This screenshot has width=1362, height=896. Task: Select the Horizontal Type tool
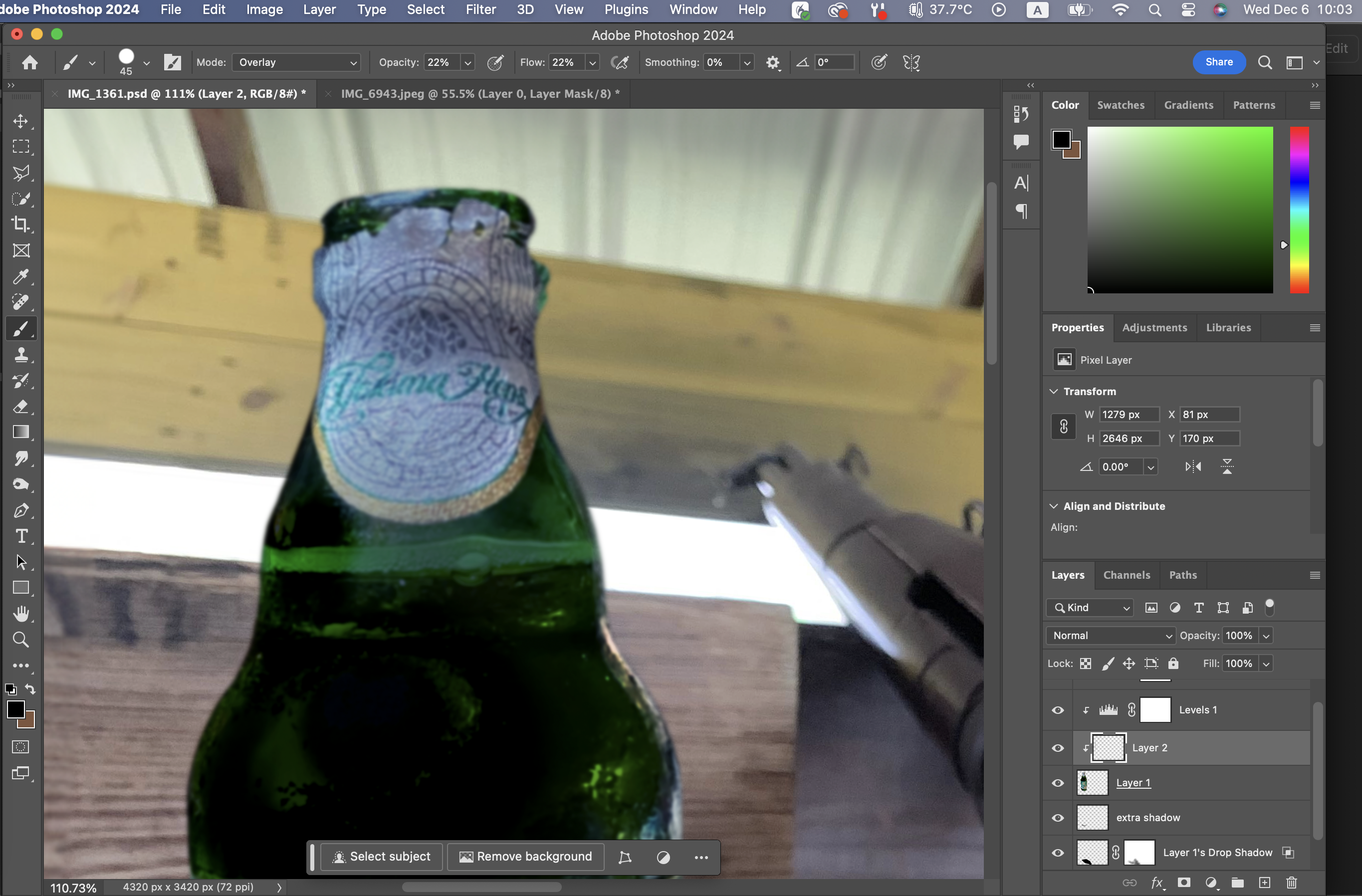21,536
